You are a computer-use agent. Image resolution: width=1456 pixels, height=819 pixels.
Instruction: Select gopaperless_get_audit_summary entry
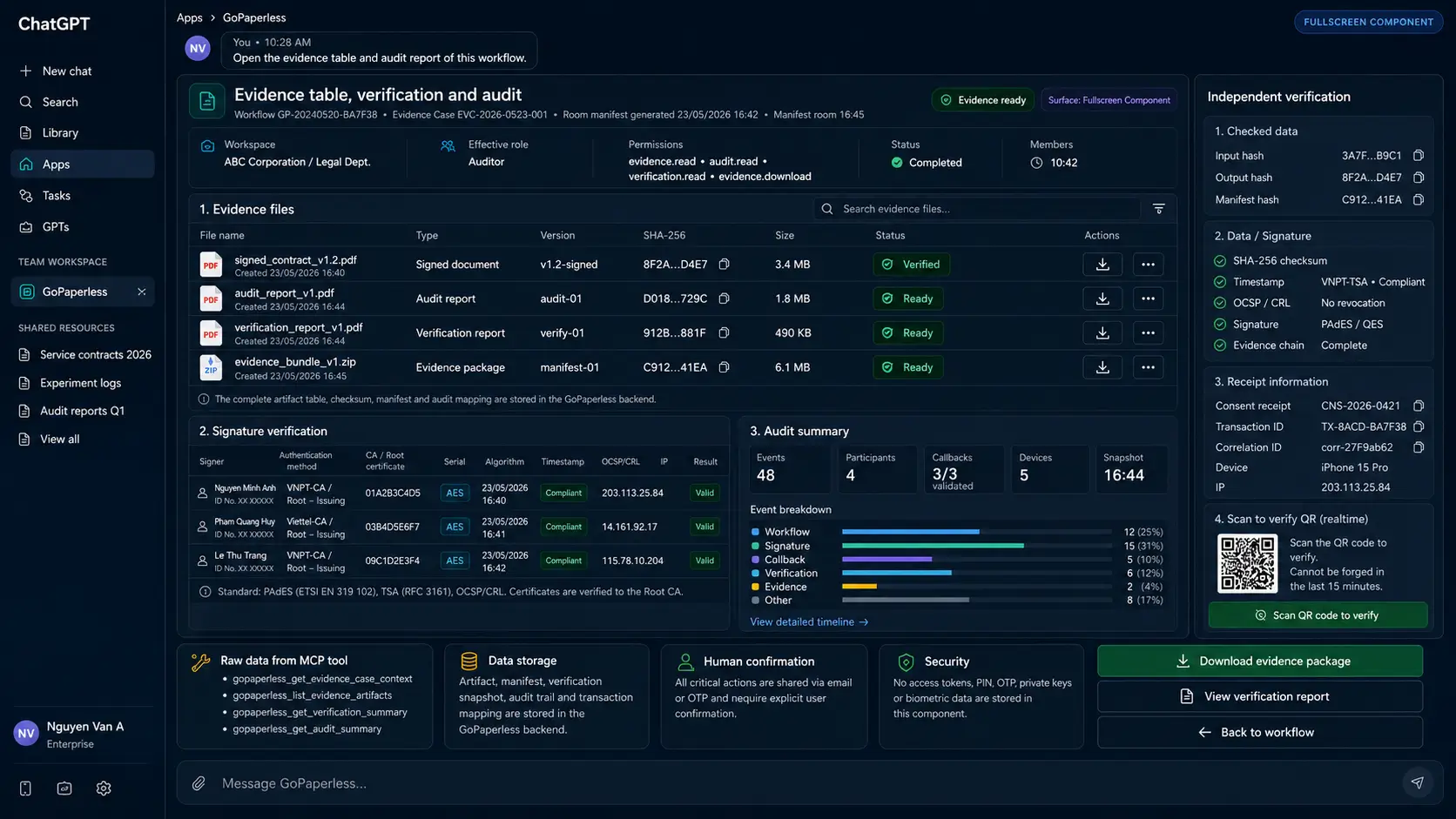click(x=307, y=729)
